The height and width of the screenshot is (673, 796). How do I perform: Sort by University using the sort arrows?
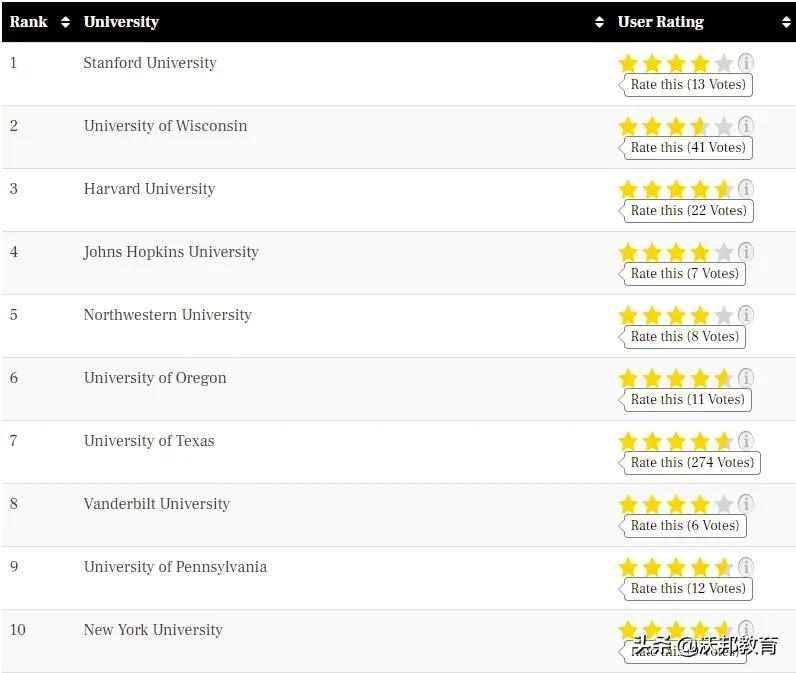(x=599, y=22)
